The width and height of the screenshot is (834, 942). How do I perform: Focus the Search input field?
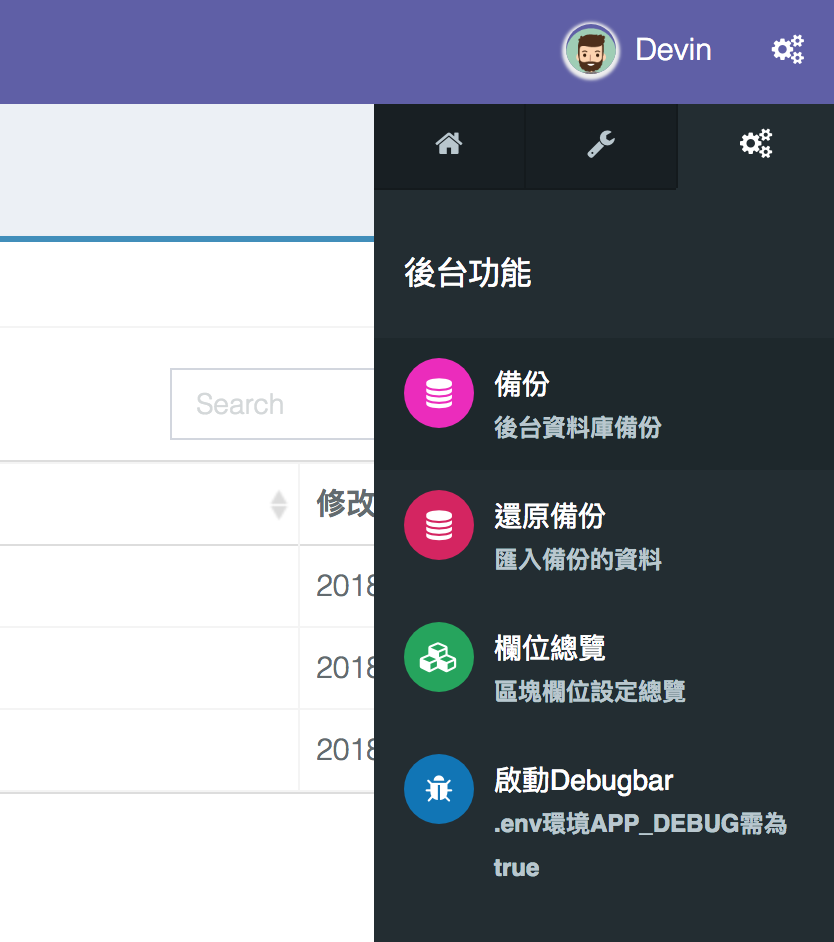pyautogui.click(x=272, y=404)
